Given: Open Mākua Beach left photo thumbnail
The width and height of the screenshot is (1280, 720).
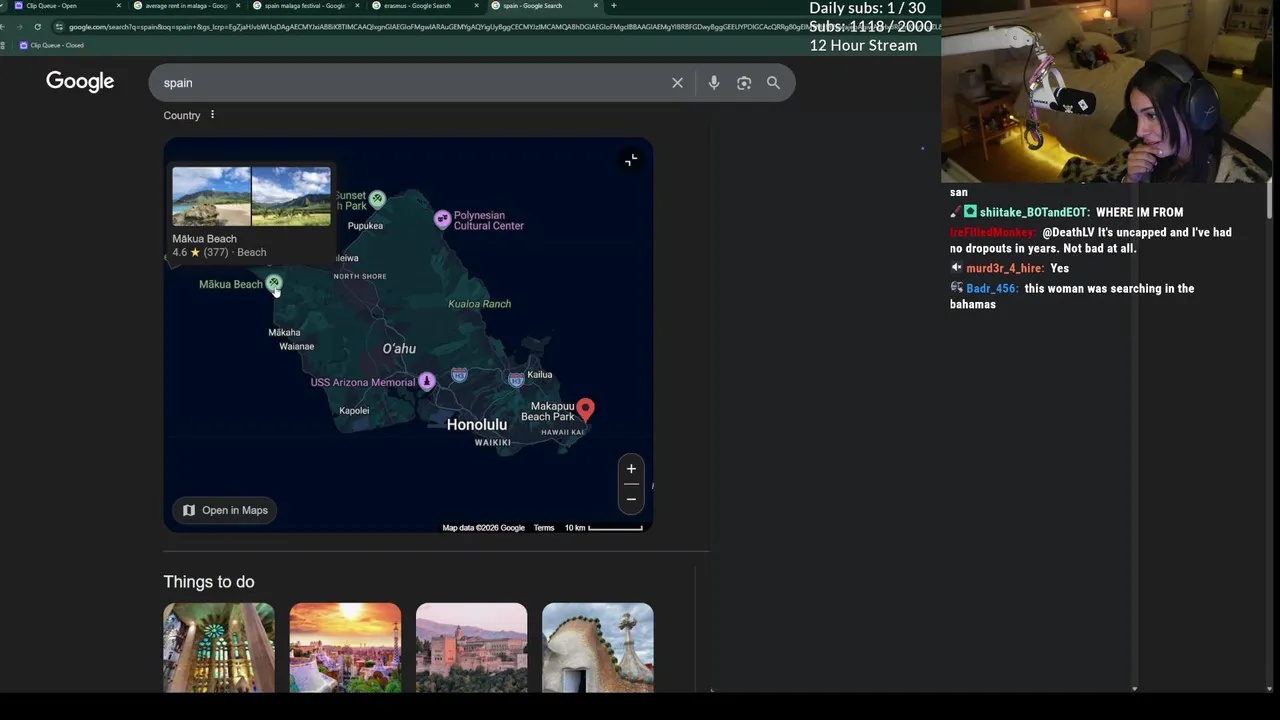Looking at the screenshot, I should (211, 197).
